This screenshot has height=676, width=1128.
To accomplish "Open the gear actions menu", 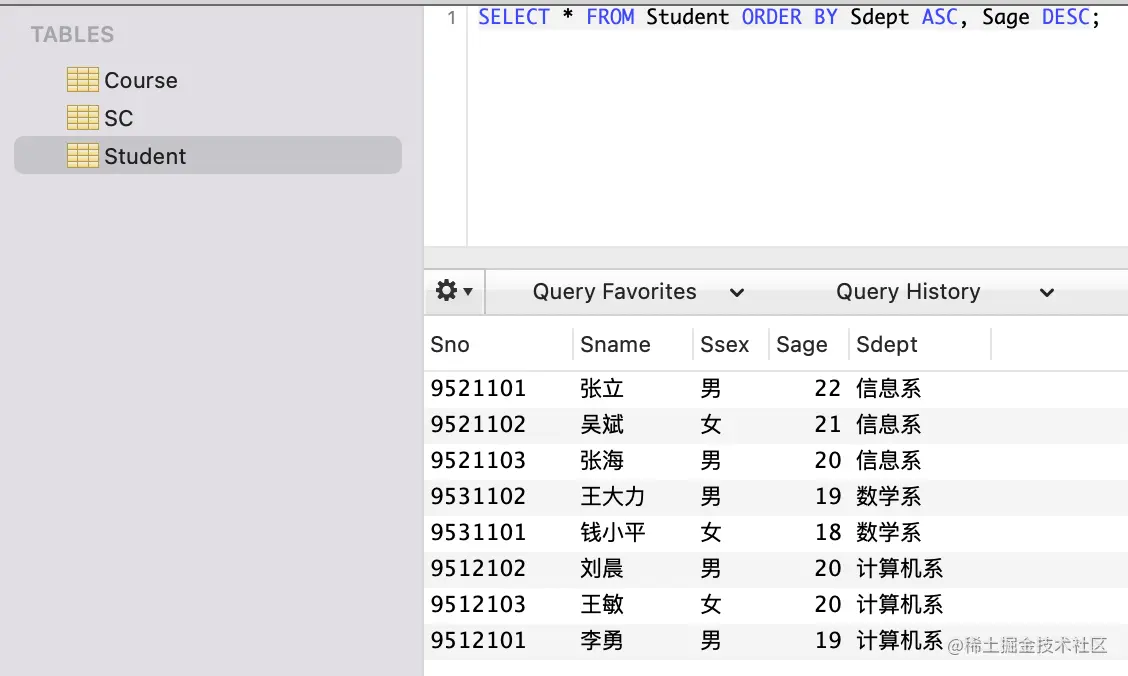I will 454,291.
